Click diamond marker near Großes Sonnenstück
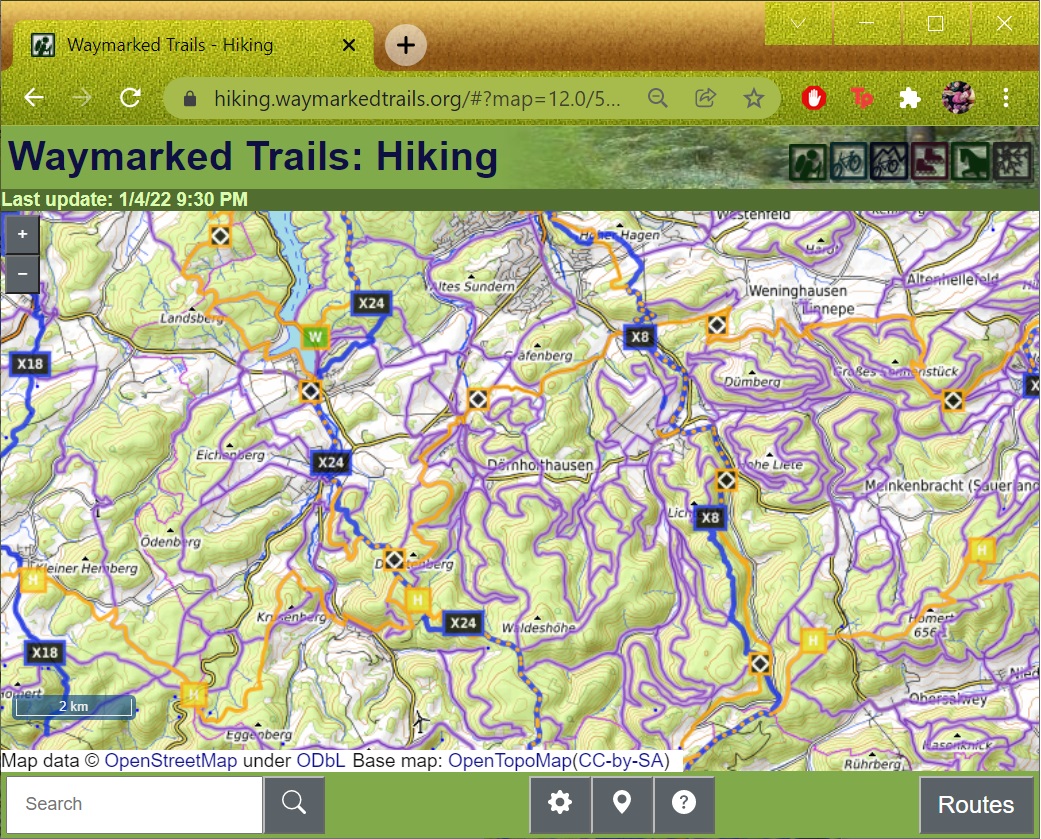This screenshot has width=1041, height=839. (x=953, y=400)
